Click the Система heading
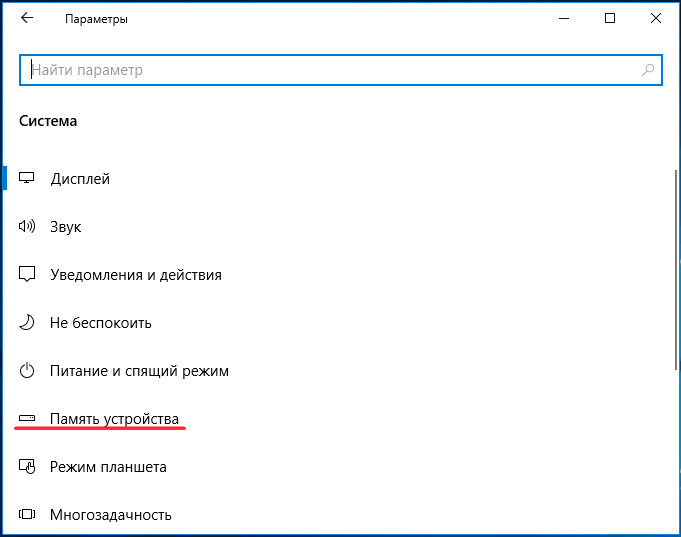Screen dimensions: 681x537 [x=48, y=121]
